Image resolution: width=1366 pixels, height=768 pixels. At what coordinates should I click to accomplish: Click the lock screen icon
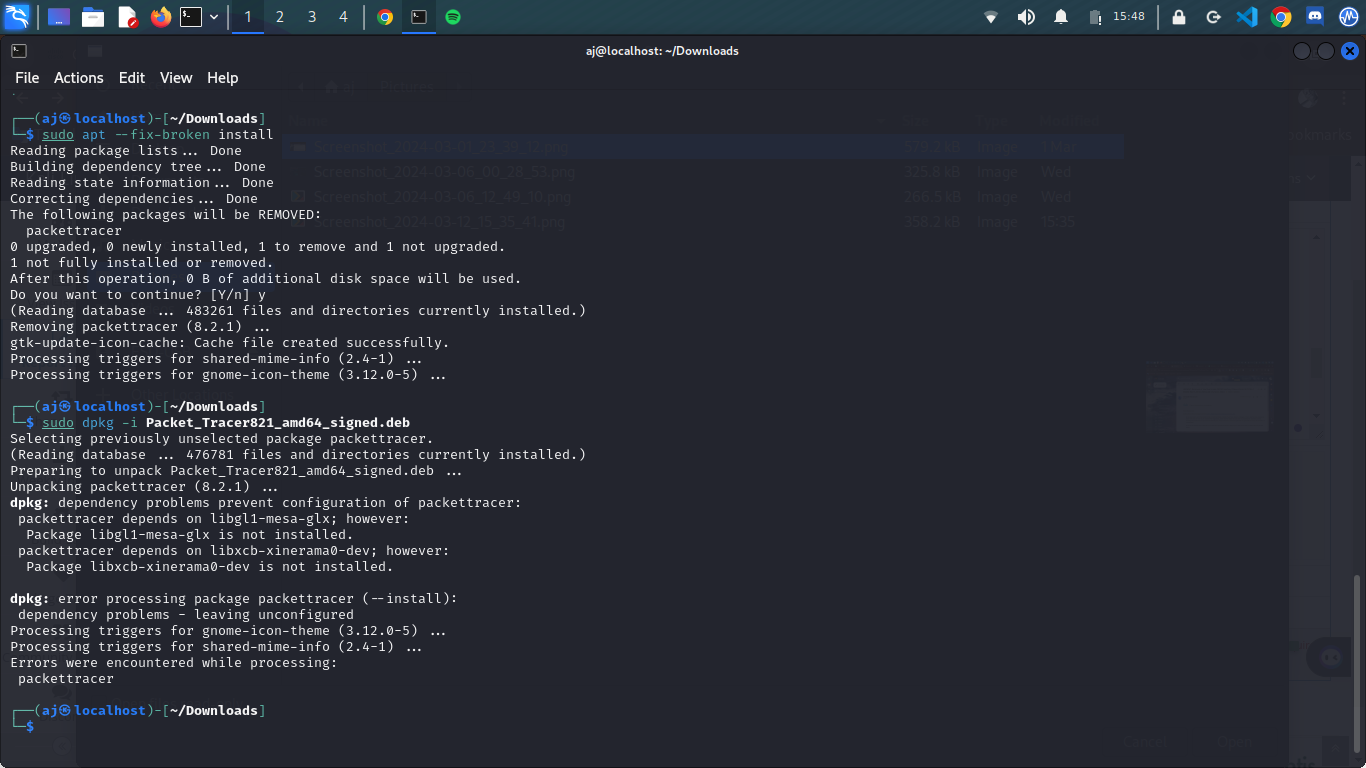point(1179,17)
